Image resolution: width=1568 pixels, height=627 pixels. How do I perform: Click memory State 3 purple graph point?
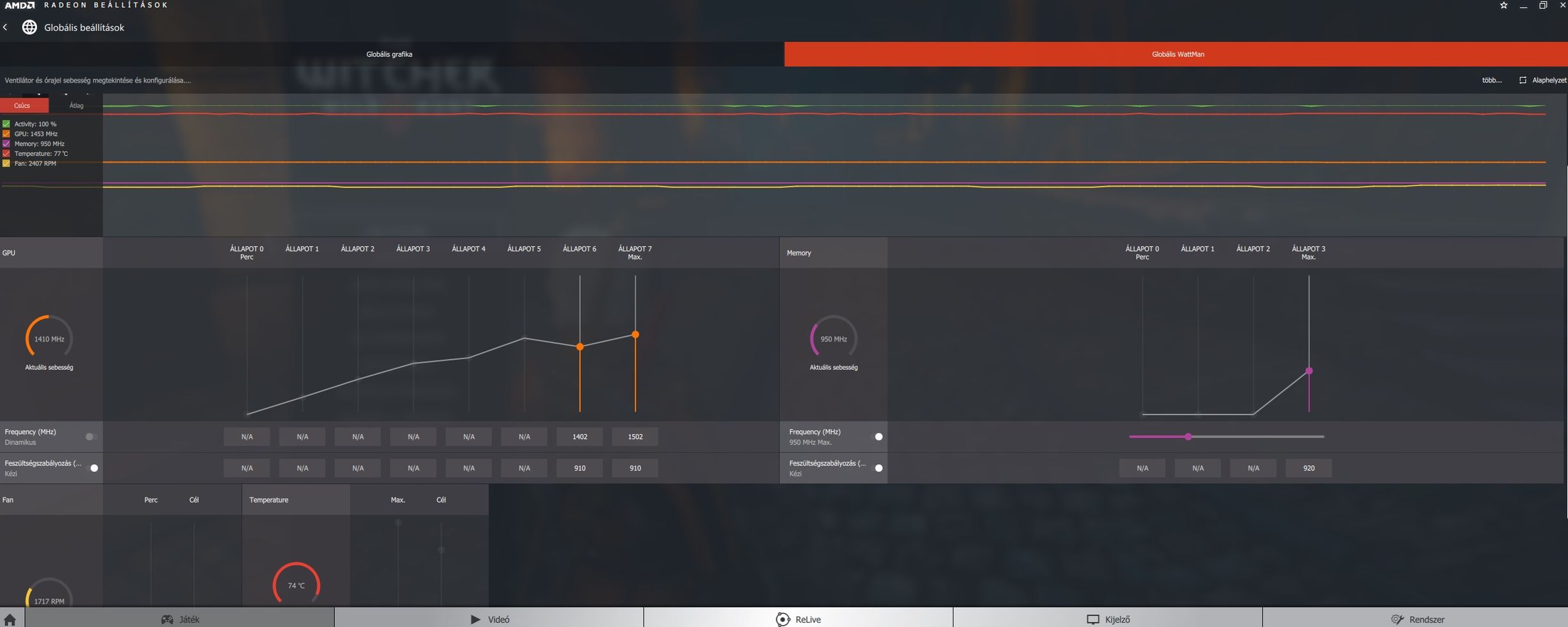click(x=1309, y=371)
